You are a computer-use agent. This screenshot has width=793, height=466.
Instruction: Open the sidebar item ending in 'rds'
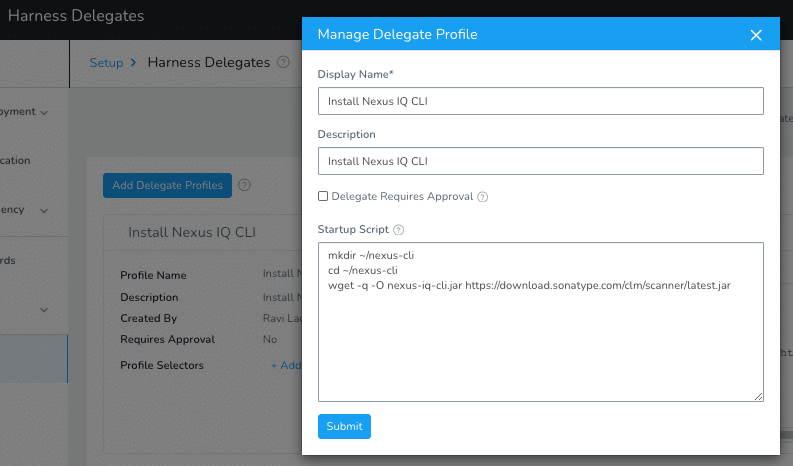click(8, 261)
